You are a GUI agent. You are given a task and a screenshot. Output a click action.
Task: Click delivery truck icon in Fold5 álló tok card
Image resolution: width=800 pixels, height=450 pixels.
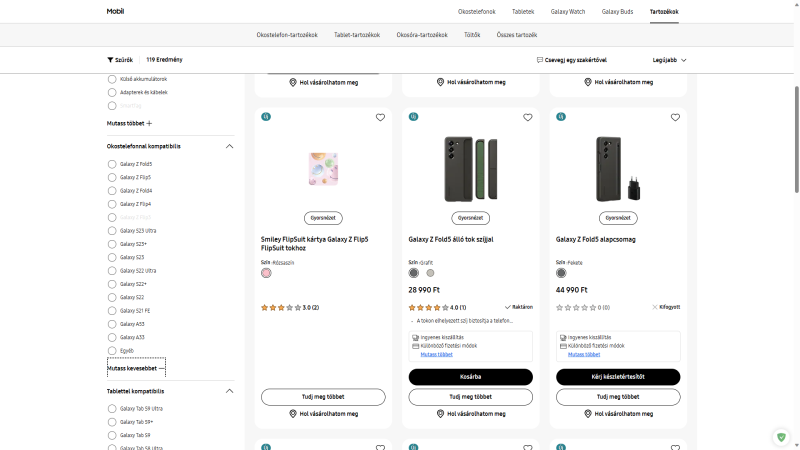click(415, 338)
